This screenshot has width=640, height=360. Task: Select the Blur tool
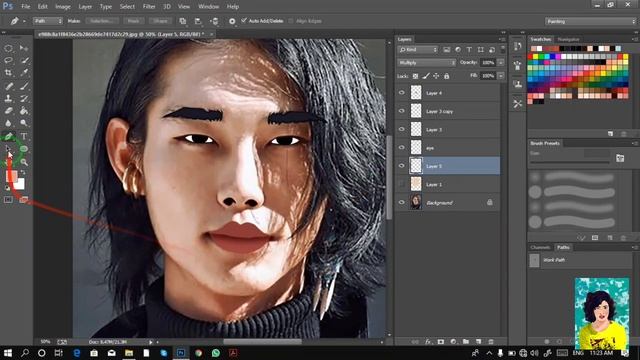pos(8,123)
